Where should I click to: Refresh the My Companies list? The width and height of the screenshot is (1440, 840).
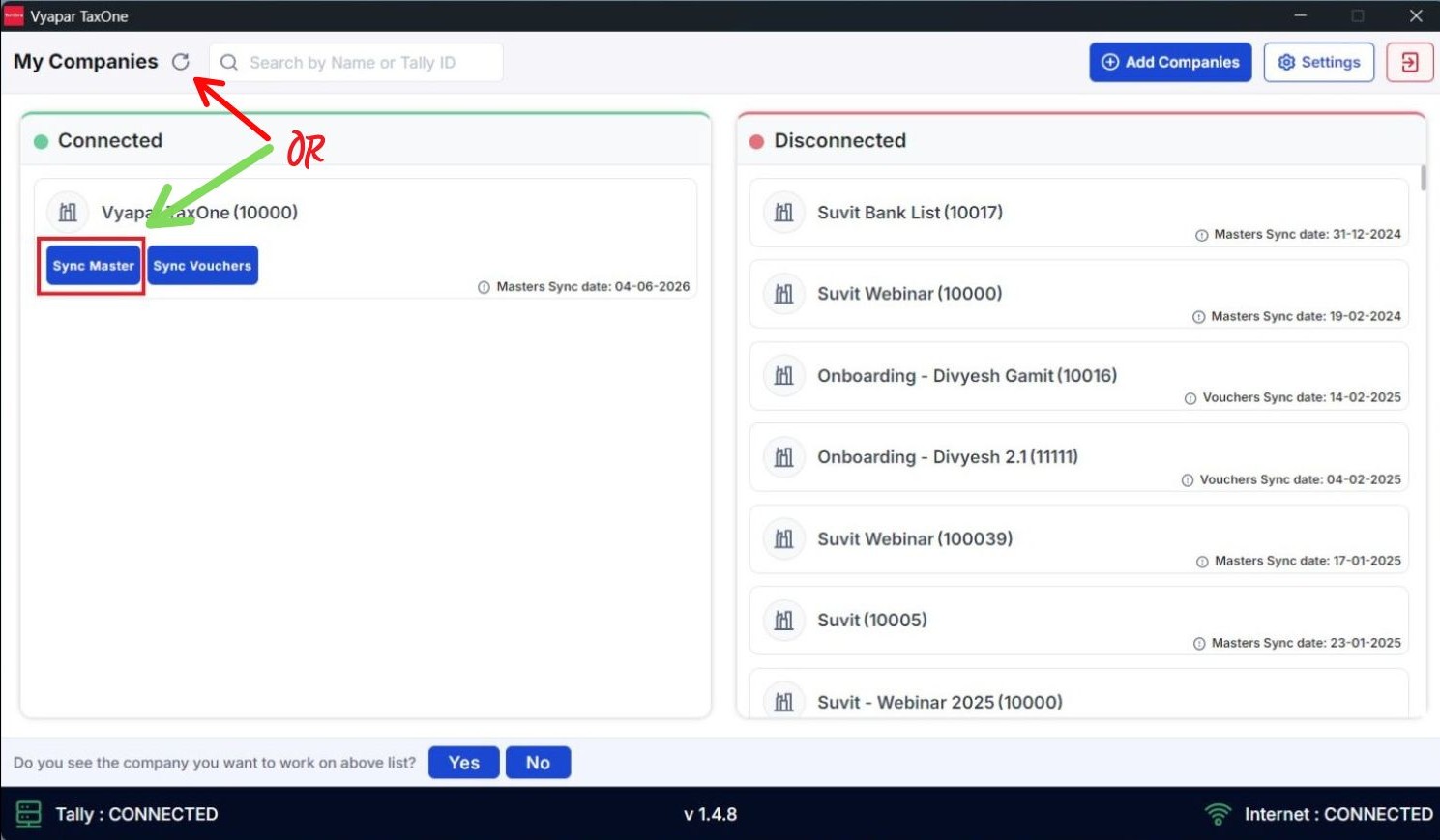coord(181,62)
